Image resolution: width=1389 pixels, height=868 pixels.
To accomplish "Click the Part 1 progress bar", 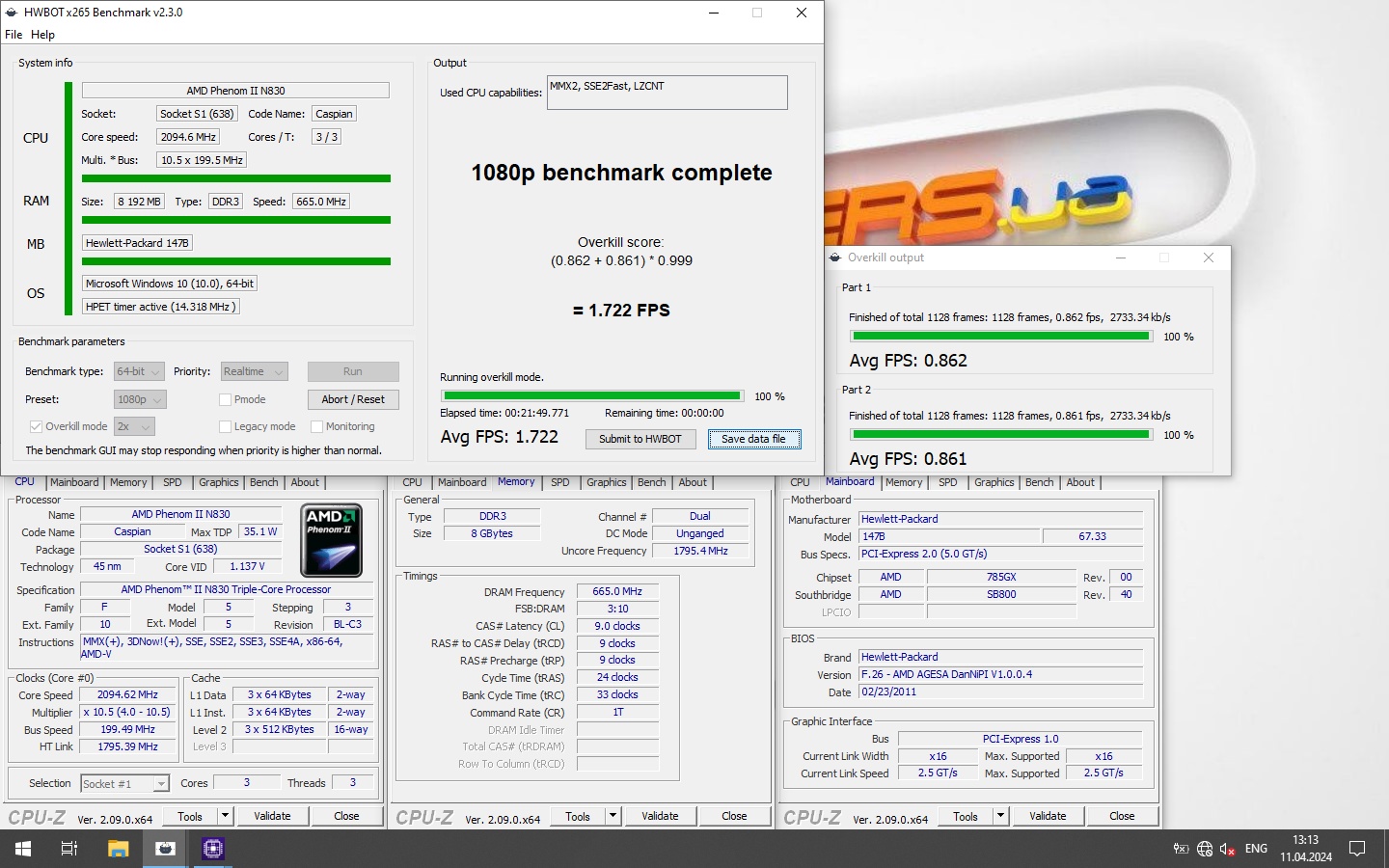I will point(1000,337).
